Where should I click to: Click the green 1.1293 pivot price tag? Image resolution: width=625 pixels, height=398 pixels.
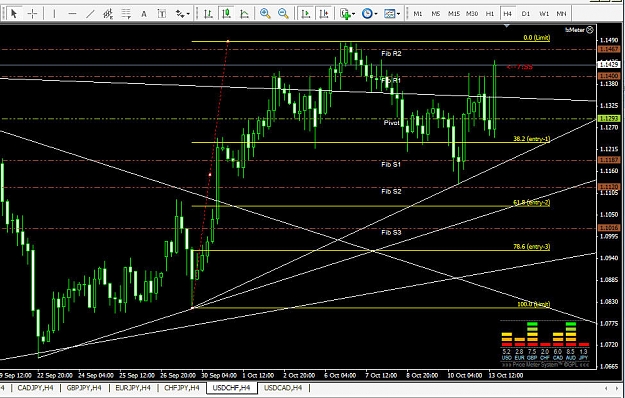click(x=609, y=119)
